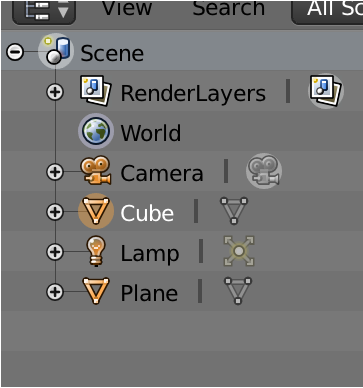Open the outliner editor type selector
The width and height of the screenshot is (363, 388).
point(44,11)
